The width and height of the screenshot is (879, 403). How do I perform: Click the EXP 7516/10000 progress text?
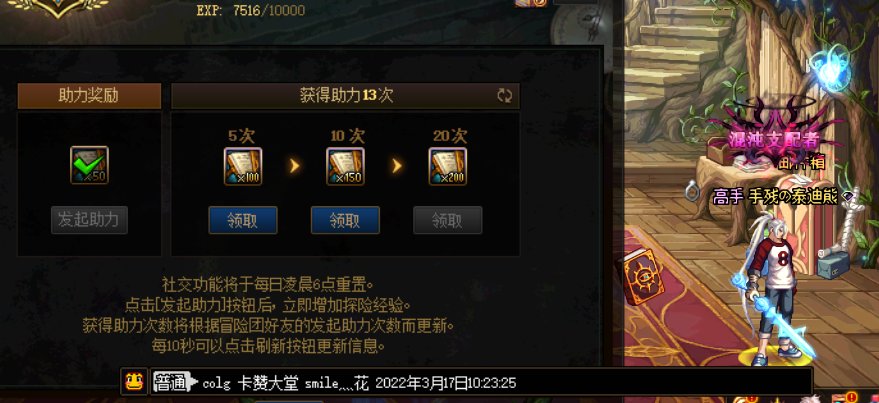pyautogui.click(x=251, y=11)
